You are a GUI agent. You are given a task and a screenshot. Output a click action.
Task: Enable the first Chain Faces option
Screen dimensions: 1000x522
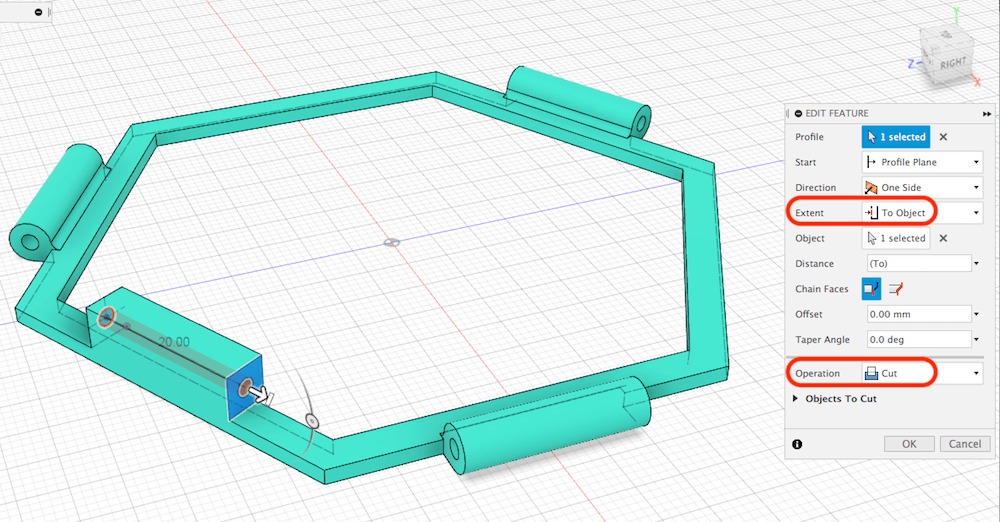(871, 289)
